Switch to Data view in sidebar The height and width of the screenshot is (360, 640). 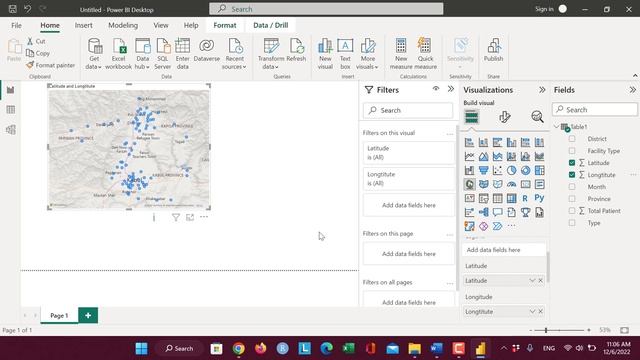coord(11,109)
